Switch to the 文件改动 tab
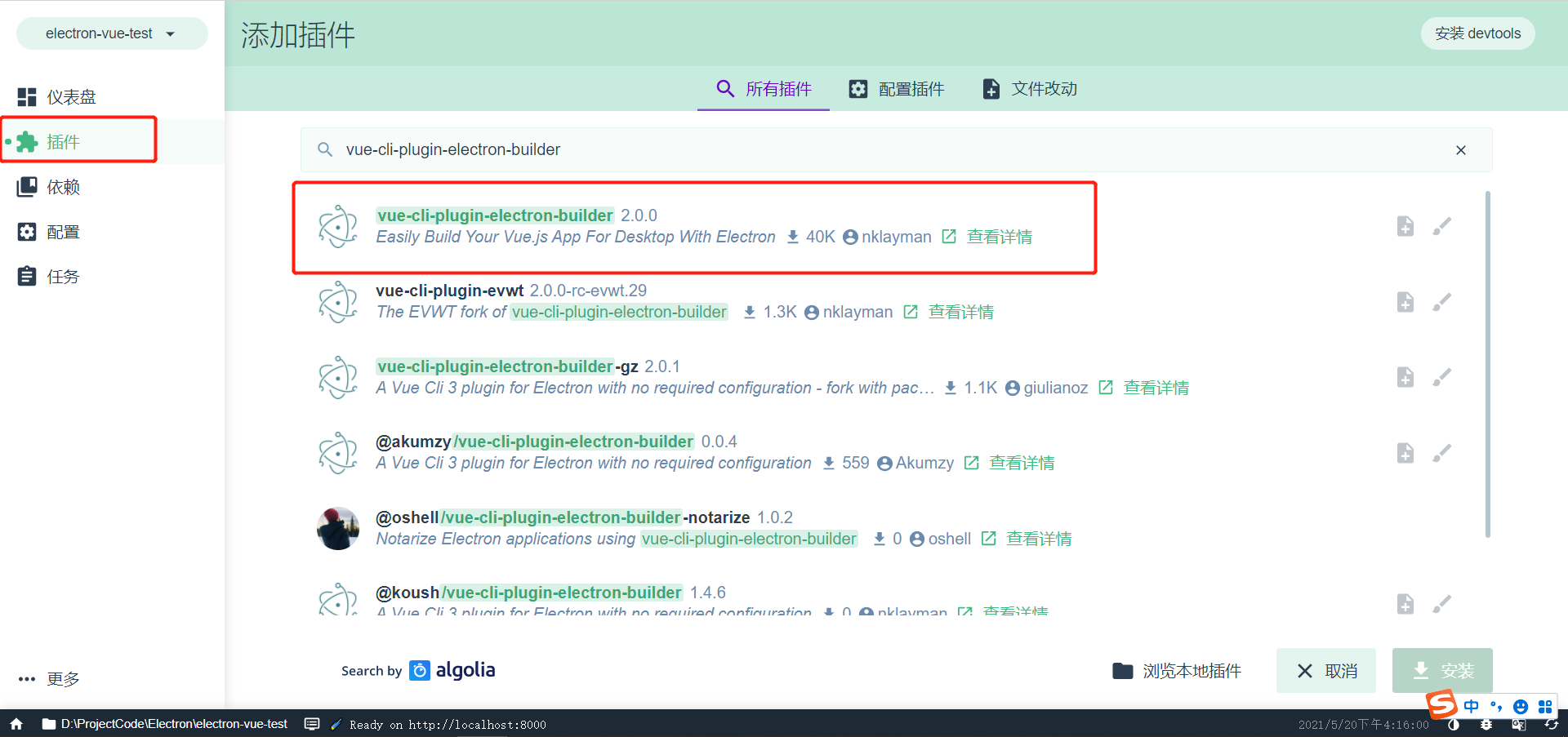The image size is (1568, 737). (x=1029, y=88)
